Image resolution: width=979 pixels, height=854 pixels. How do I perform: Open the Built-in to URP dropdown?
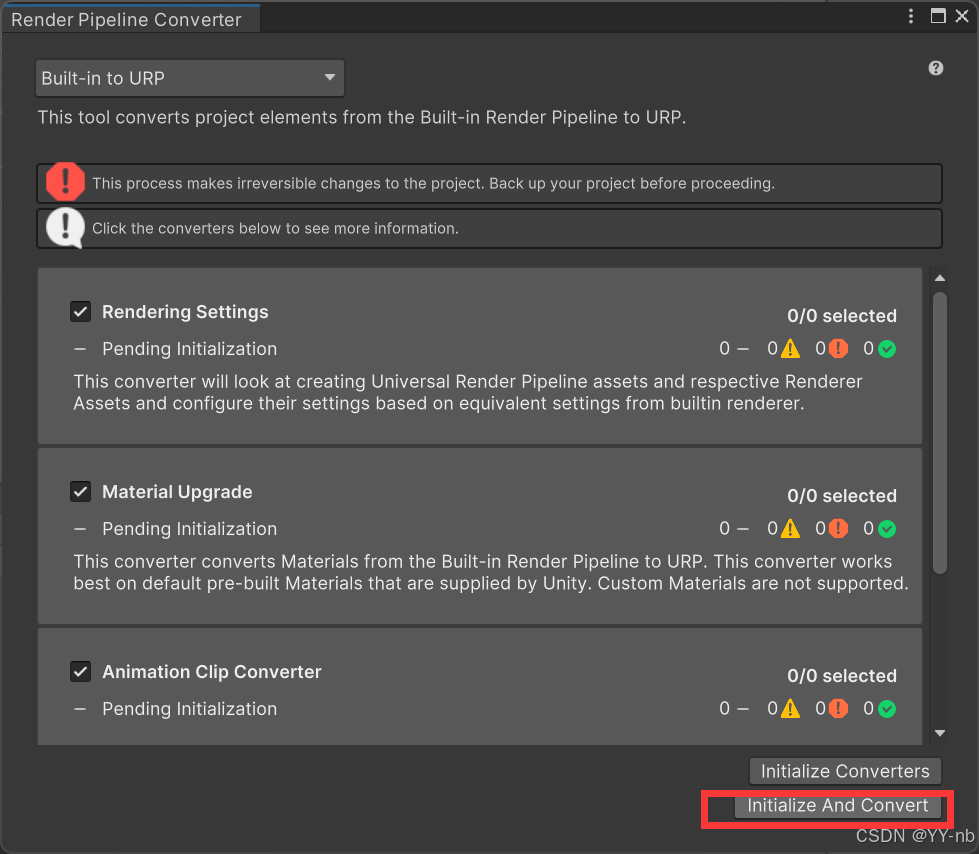click(189, 78)
